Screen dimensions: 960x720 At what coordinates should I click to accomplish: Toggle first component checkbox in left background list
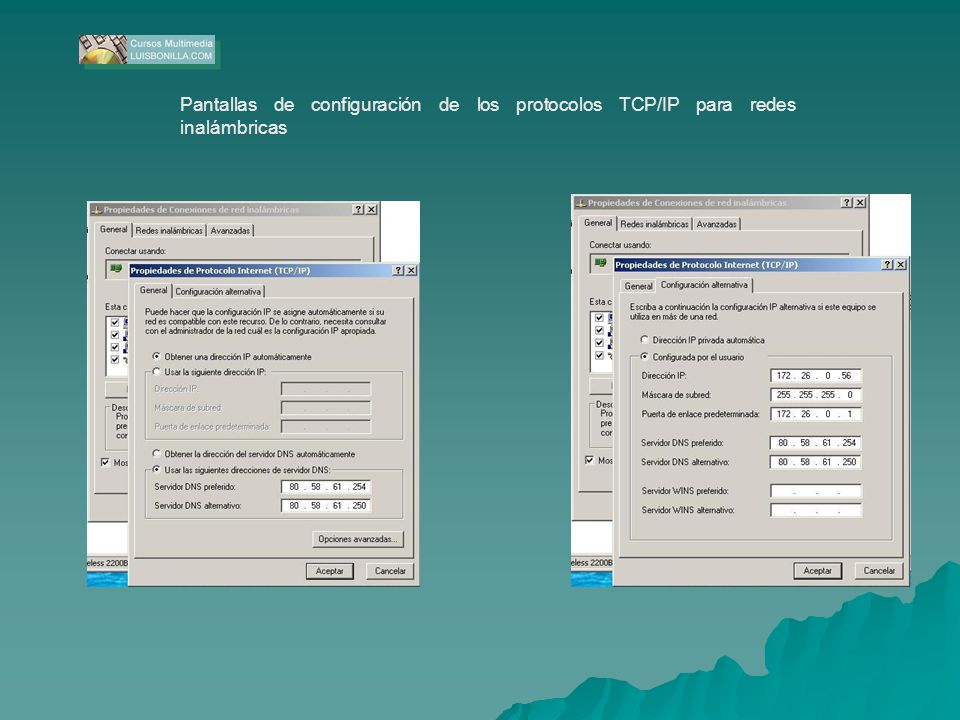click(114, 323)
